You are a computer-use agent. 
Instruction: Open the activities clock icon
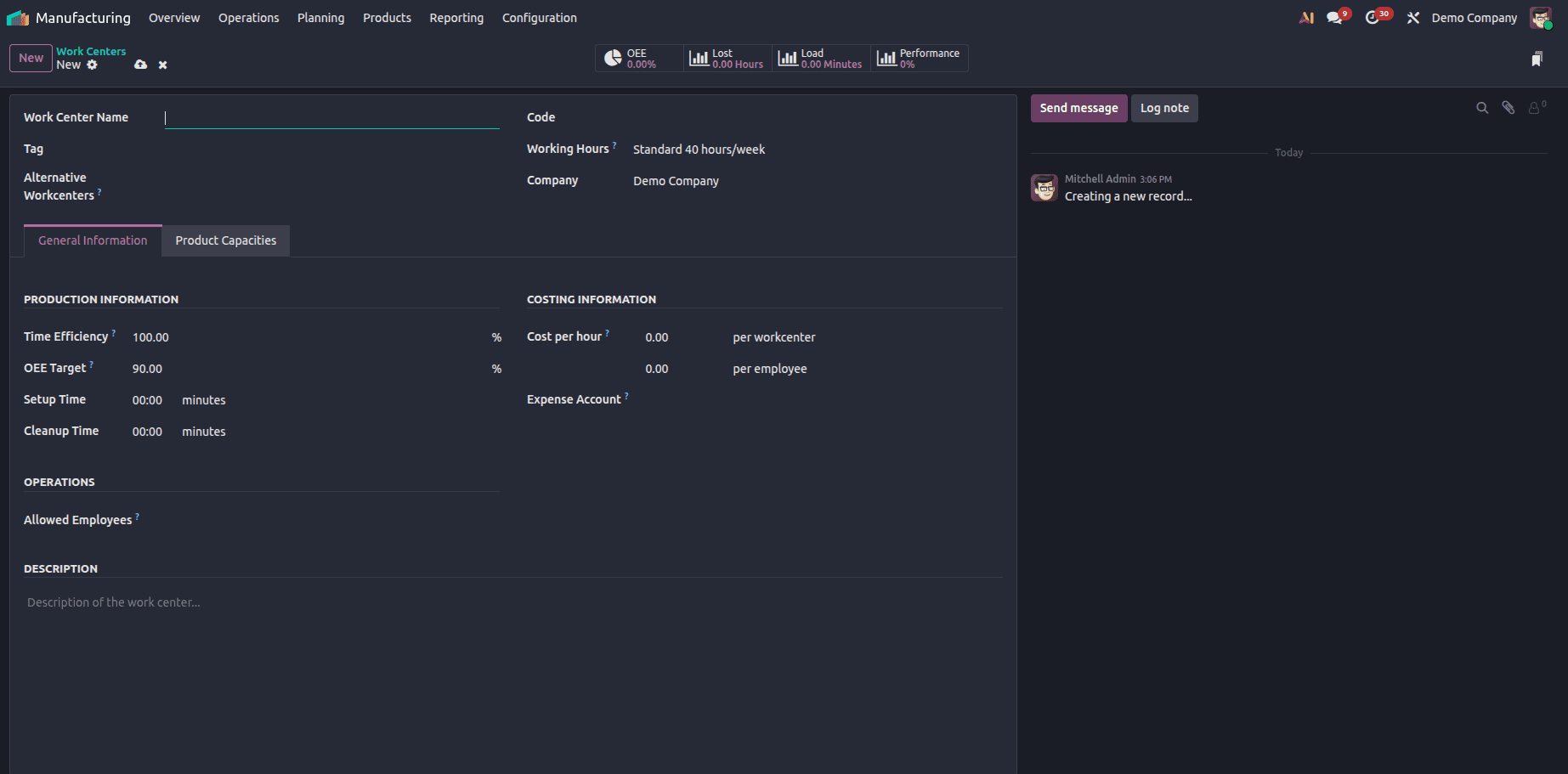(1373, 17)
